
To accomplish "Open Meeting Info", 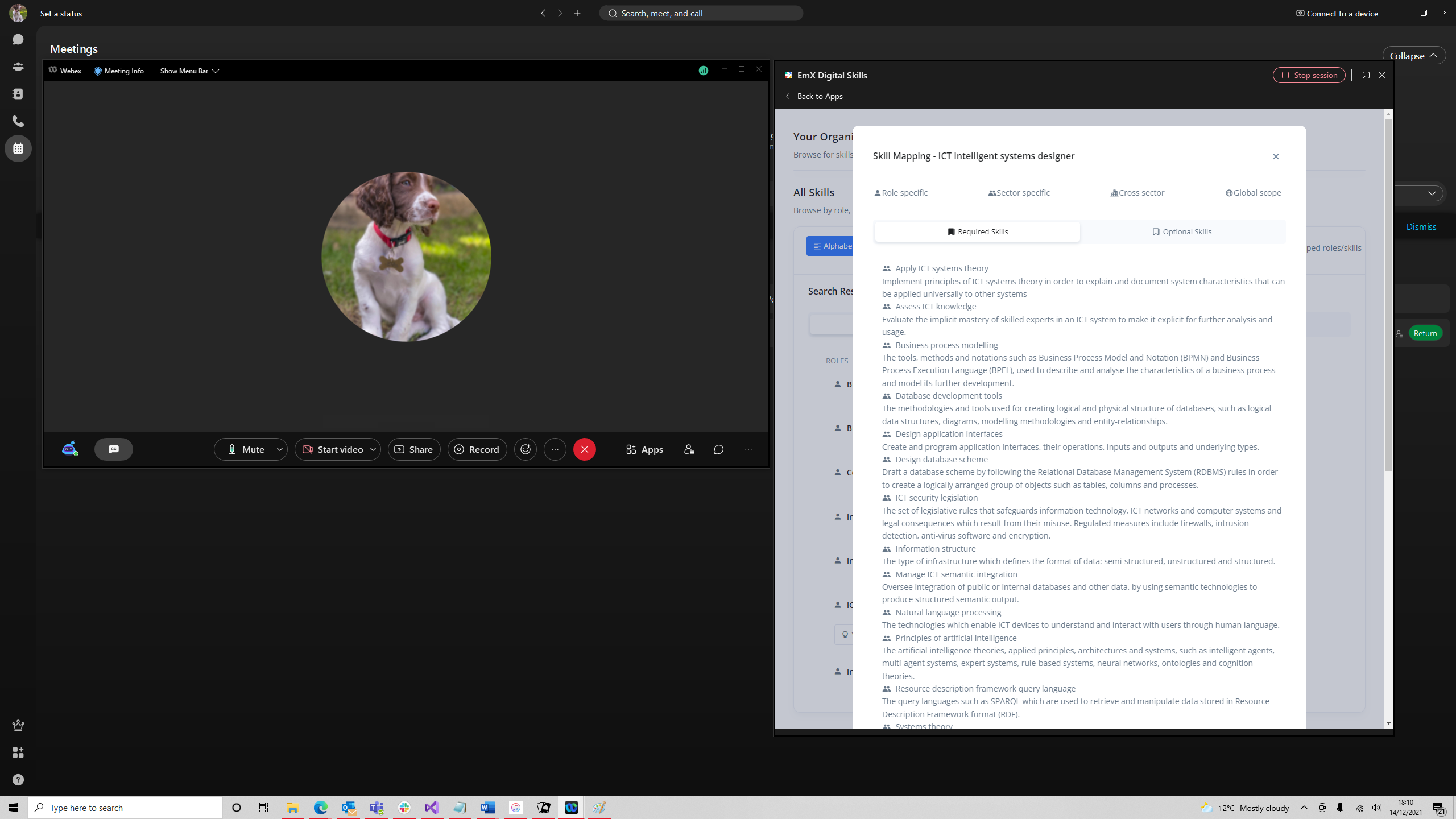I will 119,71.
